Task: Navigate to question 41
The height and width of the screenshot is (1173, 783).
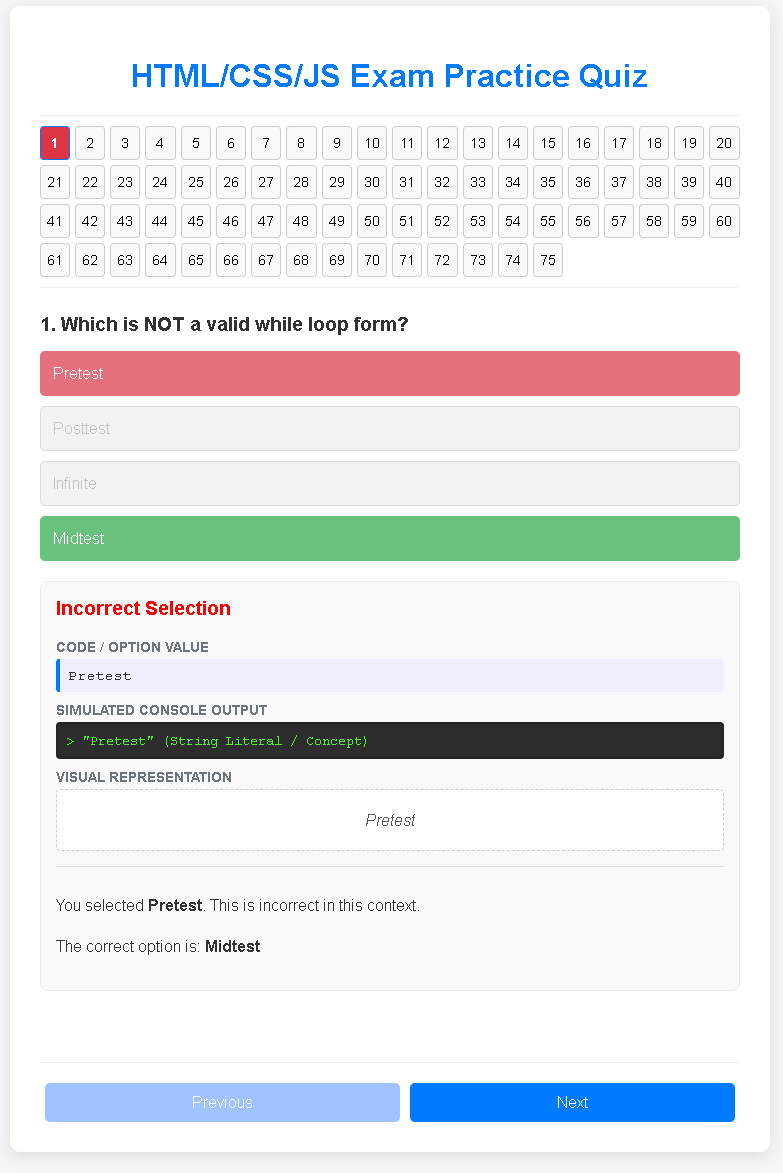Action: coord(55,221)
